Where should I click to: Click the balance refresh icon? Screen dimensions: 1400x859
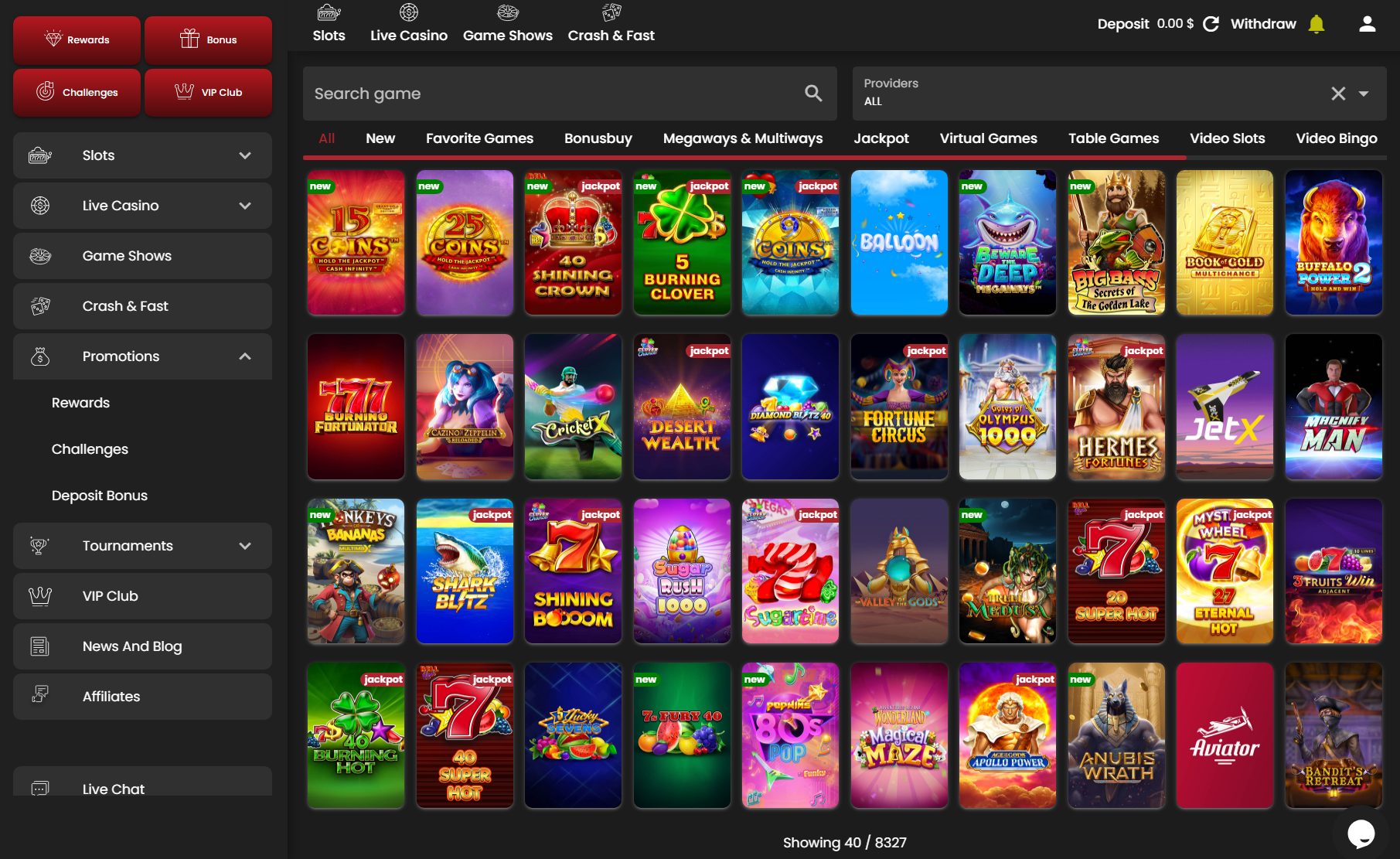click(1211, 24)
